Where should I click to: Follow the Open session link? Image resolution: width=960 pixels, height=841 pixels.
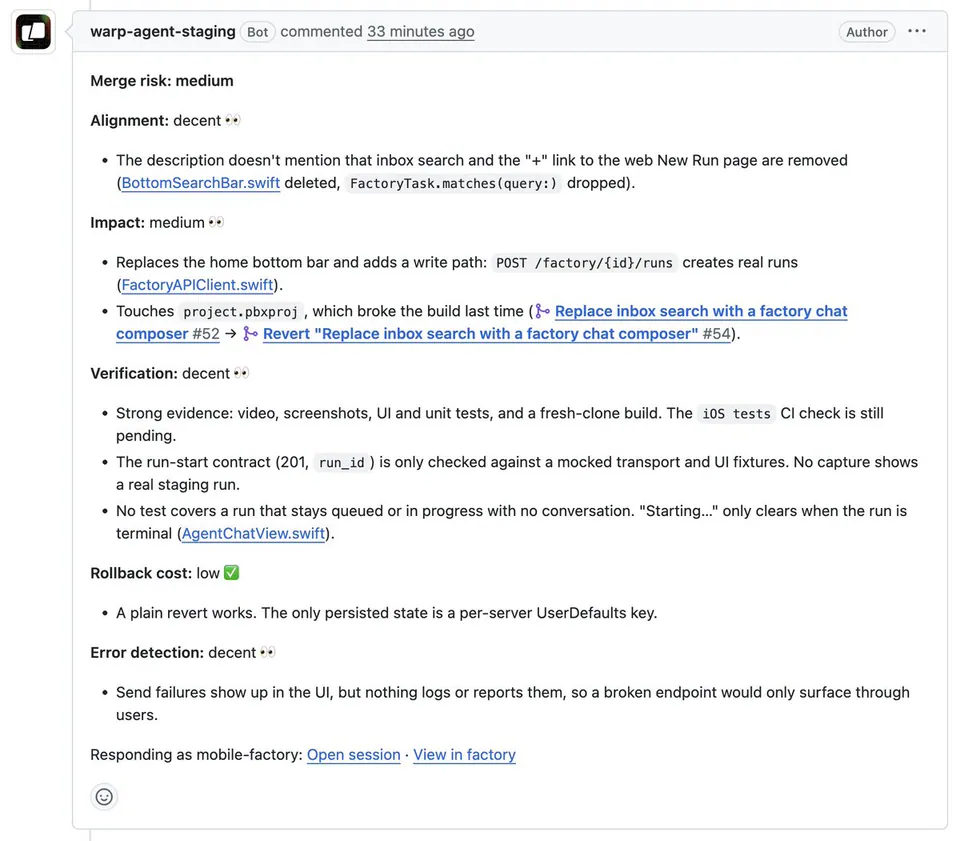(353, 755)
